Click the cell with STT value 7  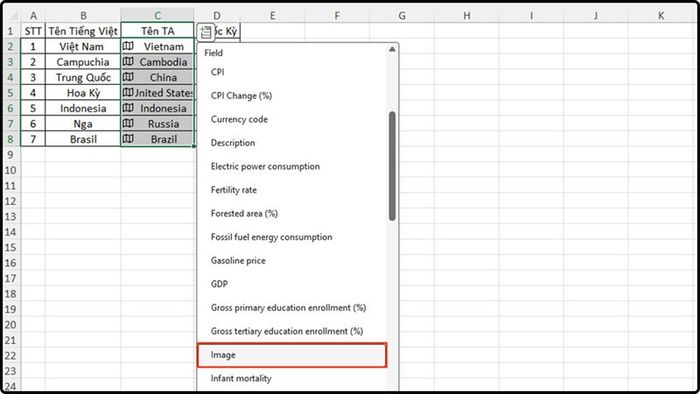(x=33, y=139)
